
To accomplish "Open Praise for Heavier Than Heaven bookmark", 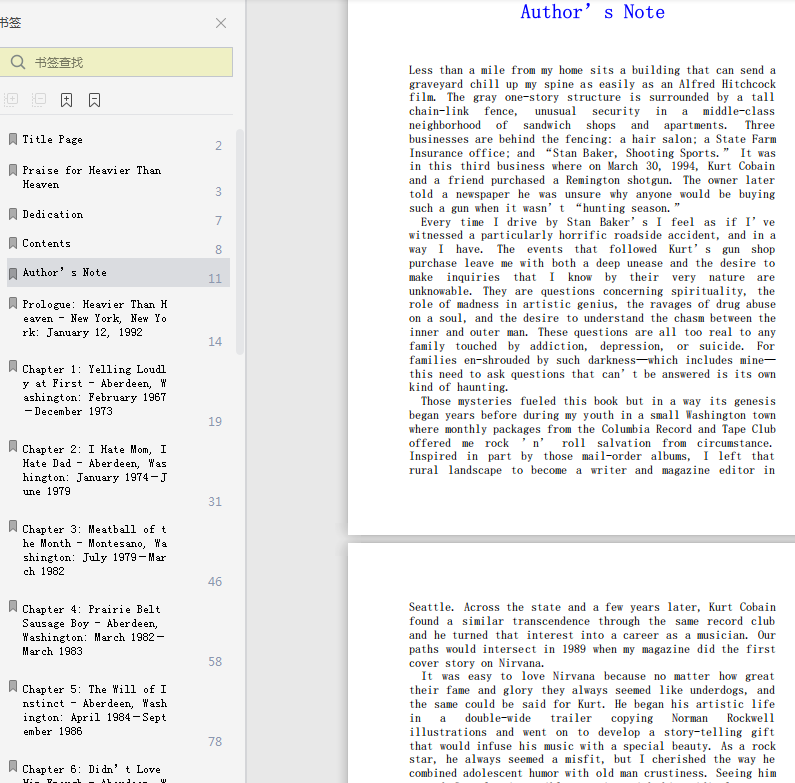I will (x=92, y=177).
